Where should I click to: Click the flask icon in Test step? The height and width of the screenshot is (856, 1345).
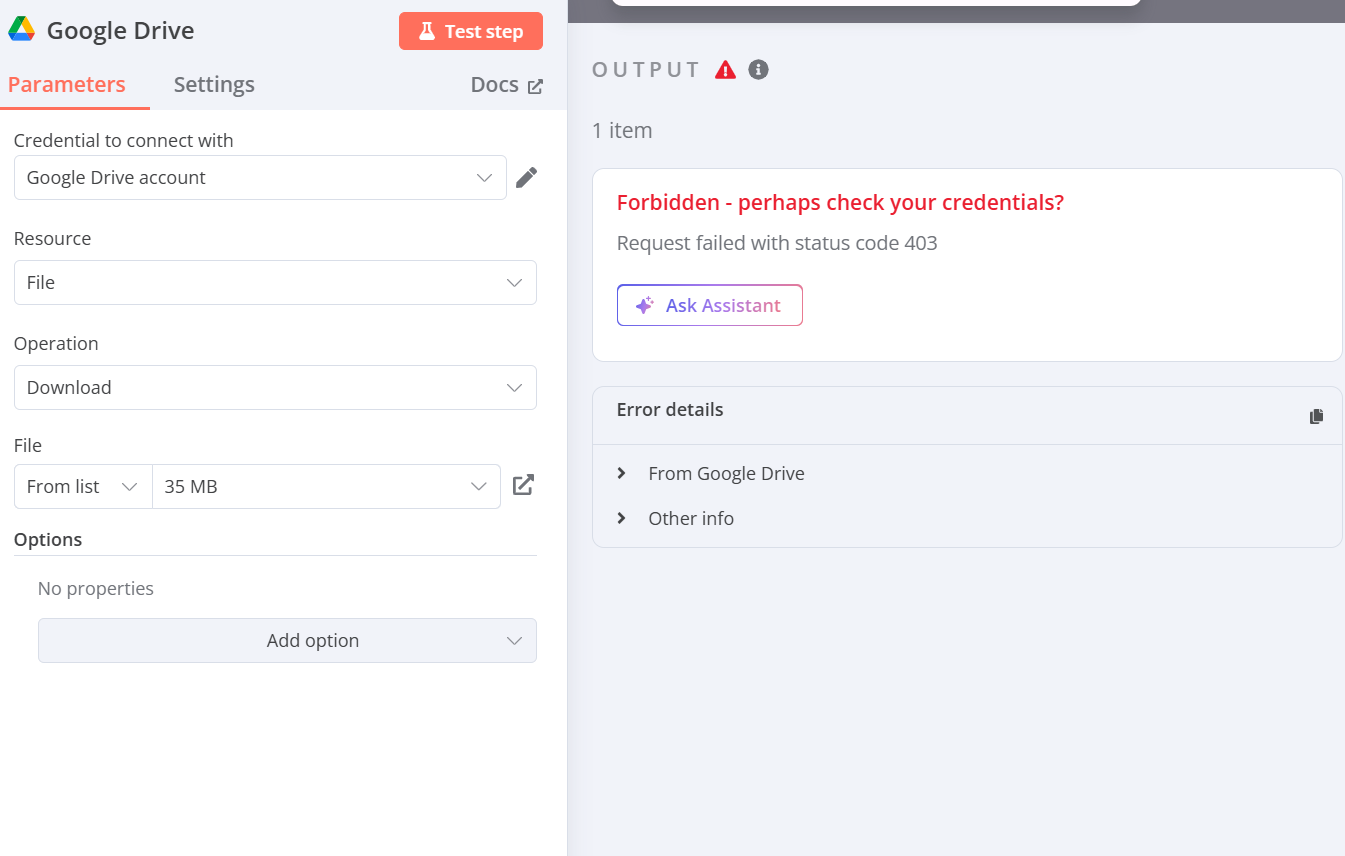point(427,31)
